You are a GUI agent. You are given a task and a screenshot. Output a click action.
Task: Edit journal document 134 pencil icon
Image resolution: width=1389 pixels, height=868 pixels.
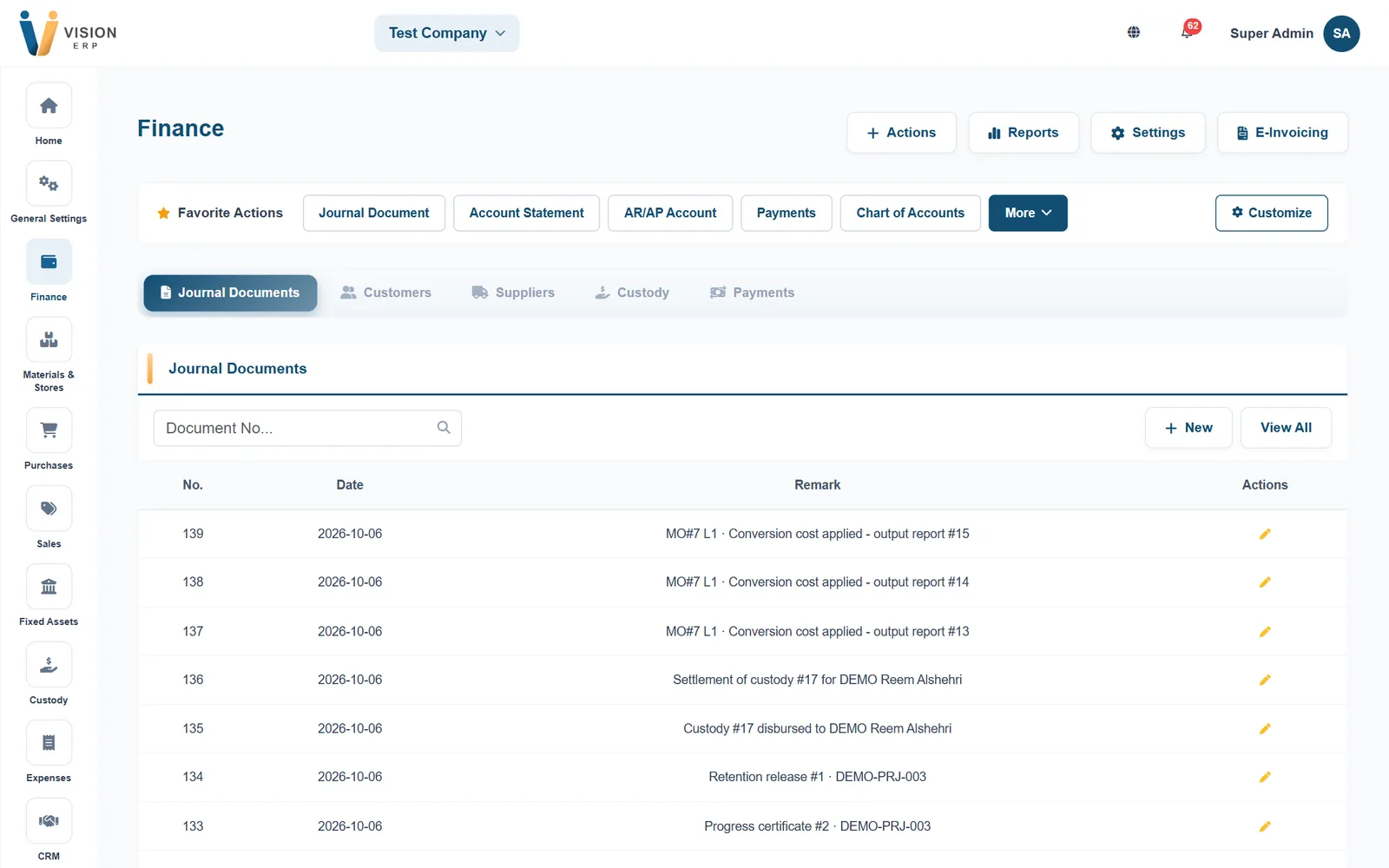[1265, 777]
